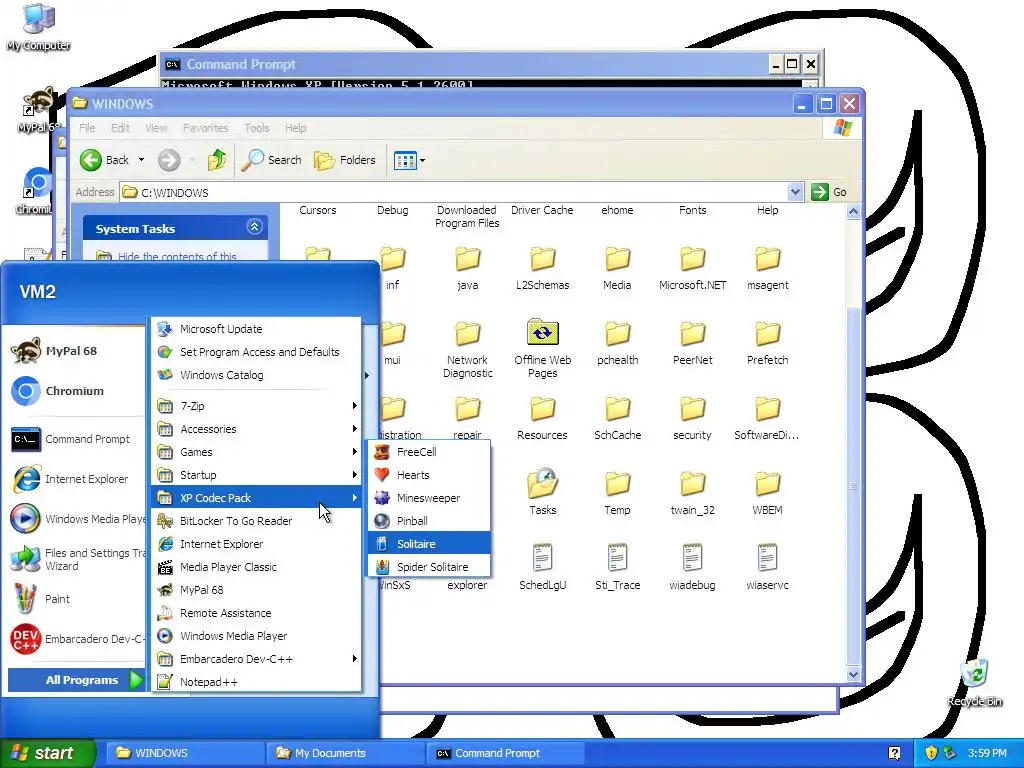Launch Notepad++ from All Programs

pos(256,682)
